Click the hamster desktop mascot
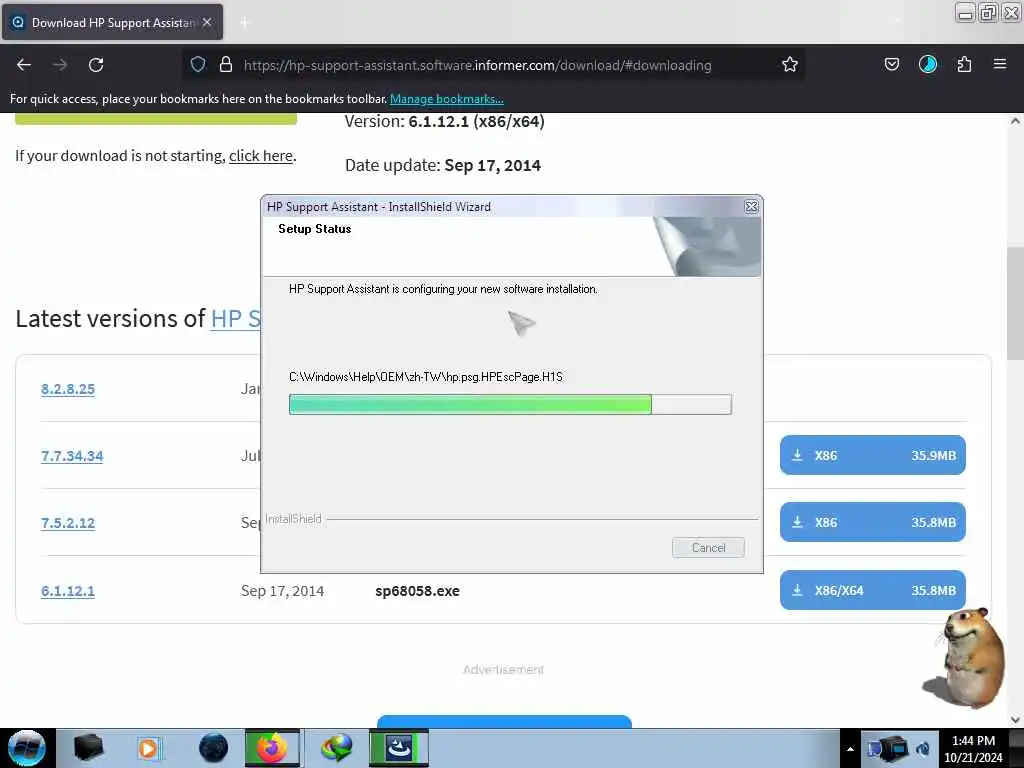 967,658
